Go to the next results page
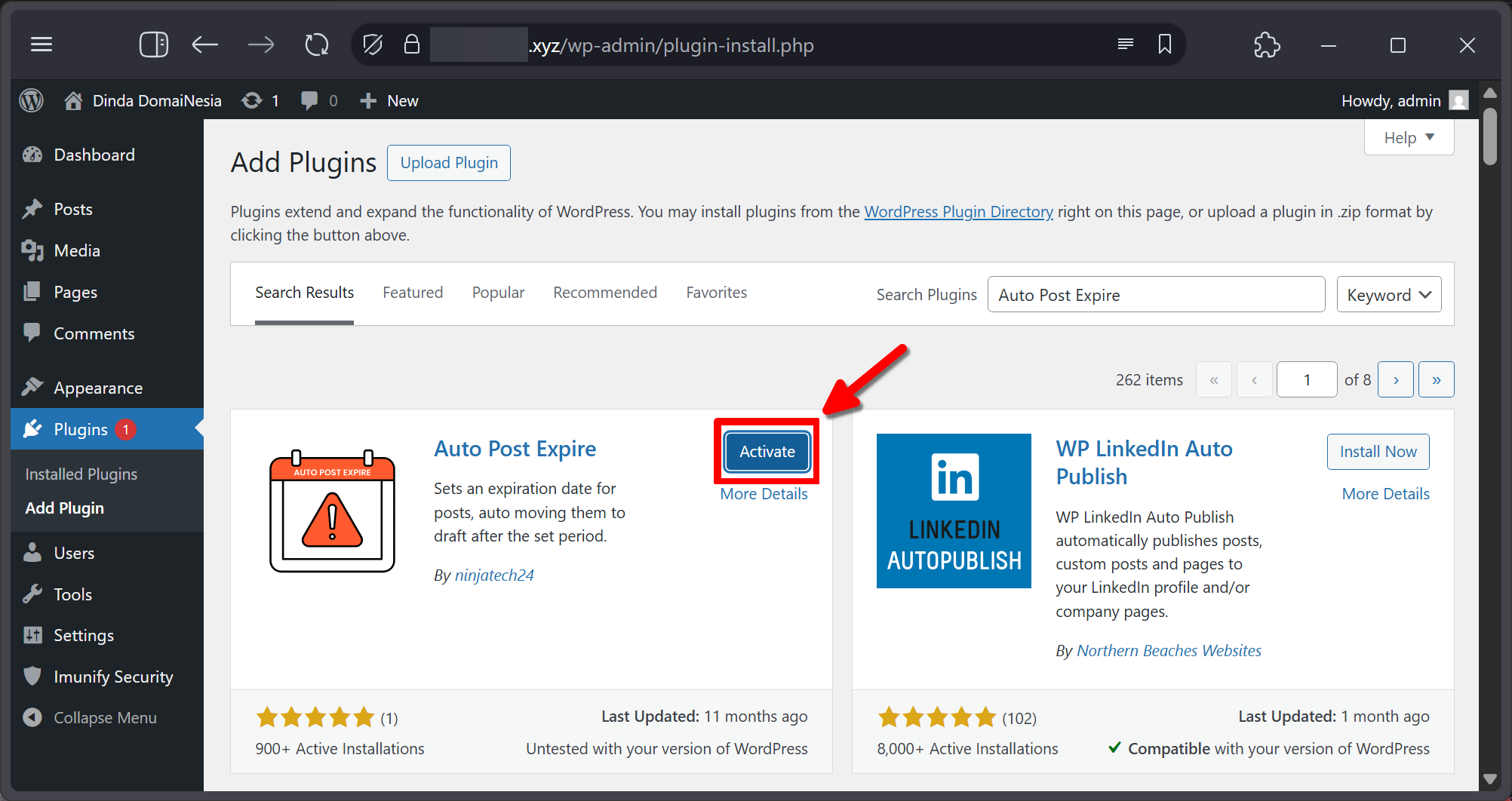The image size is (1512, 801). pos(1396,379)
